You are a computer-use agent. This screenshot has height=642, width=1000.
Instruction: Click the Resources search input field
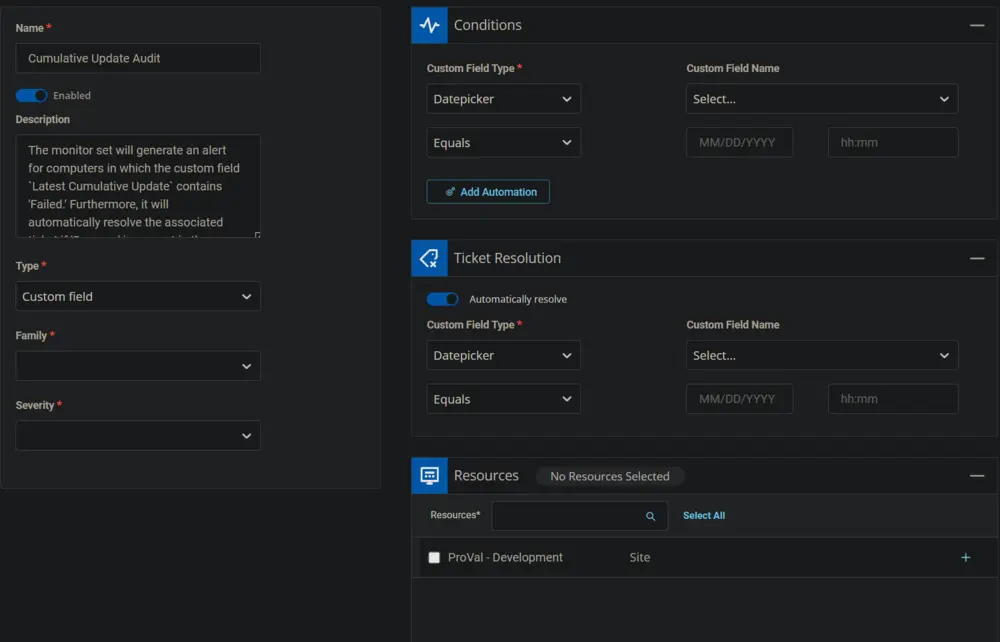click(580, 516)
